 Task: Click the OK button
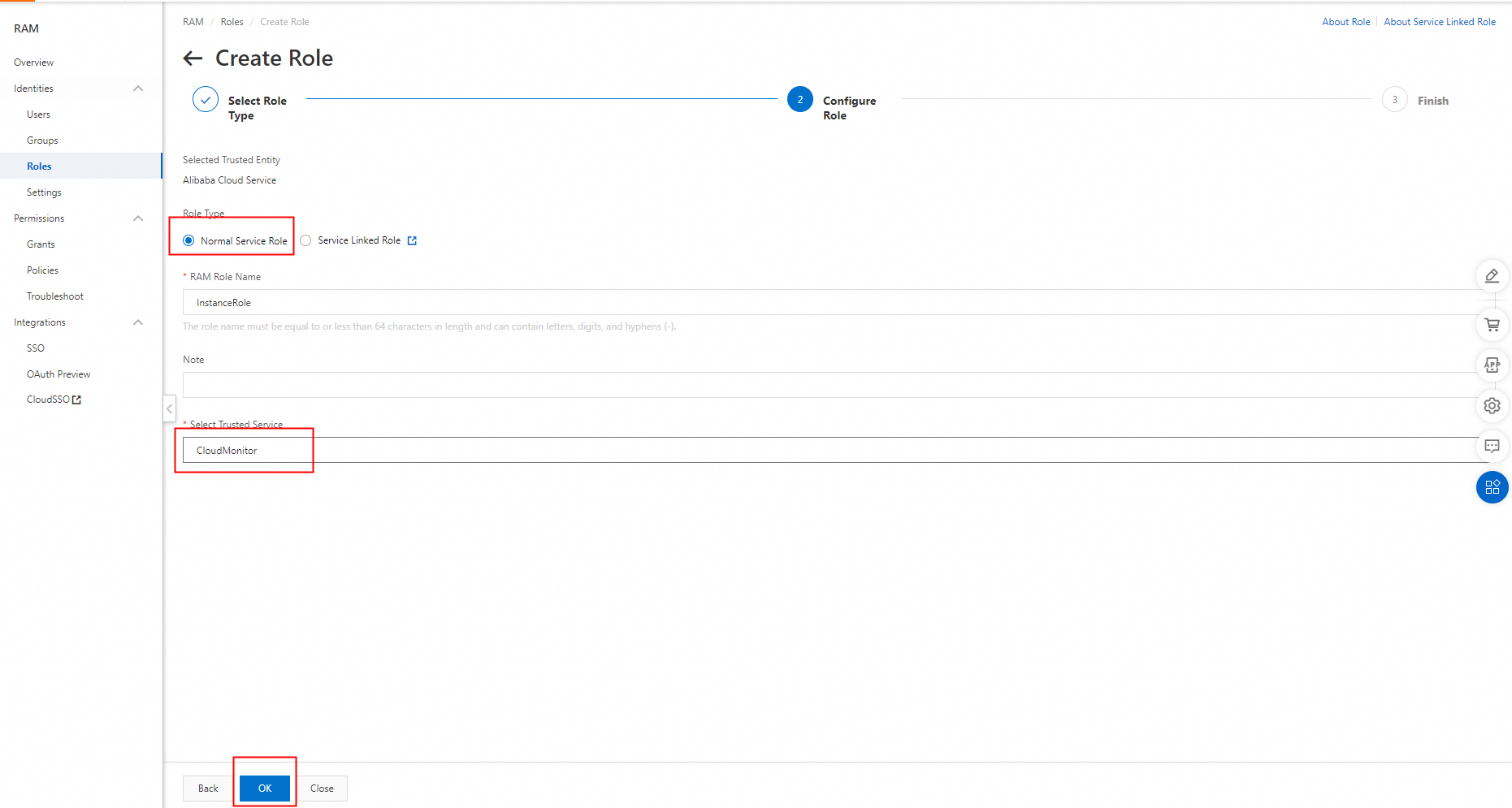tap(265, 789)
